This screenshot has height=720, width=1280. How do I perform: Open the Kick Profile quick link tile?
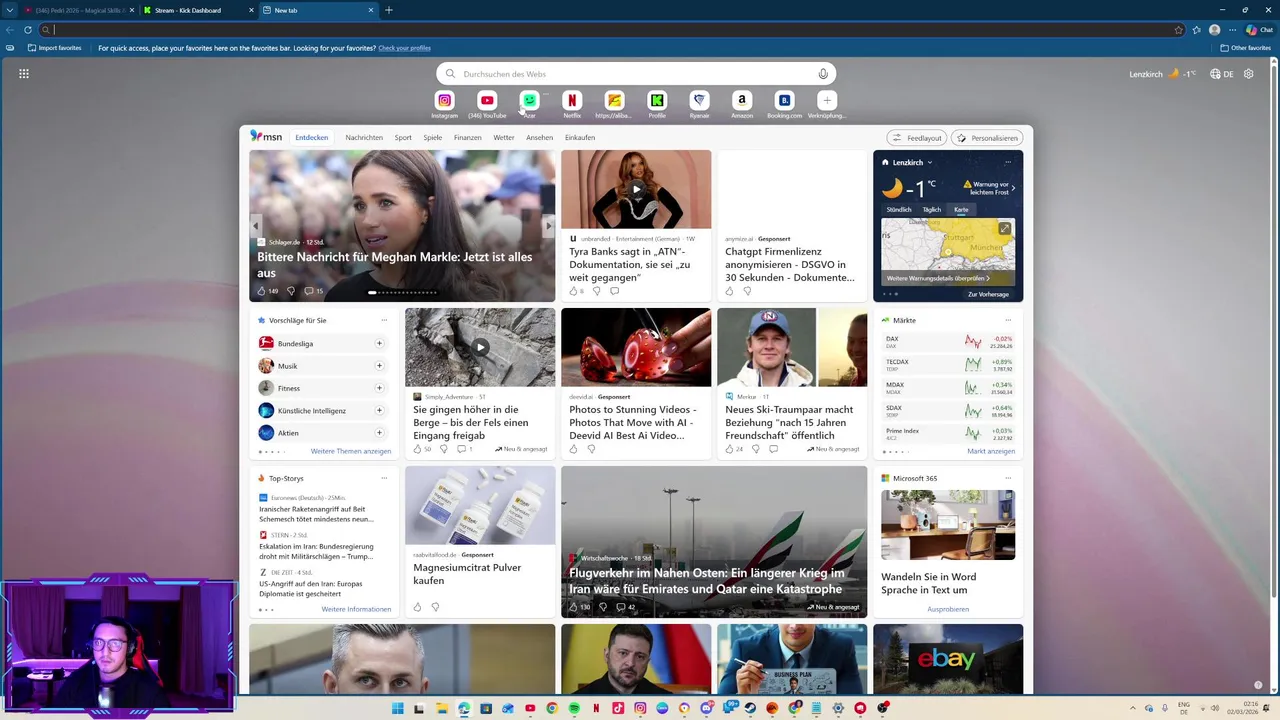pos(657,100)
